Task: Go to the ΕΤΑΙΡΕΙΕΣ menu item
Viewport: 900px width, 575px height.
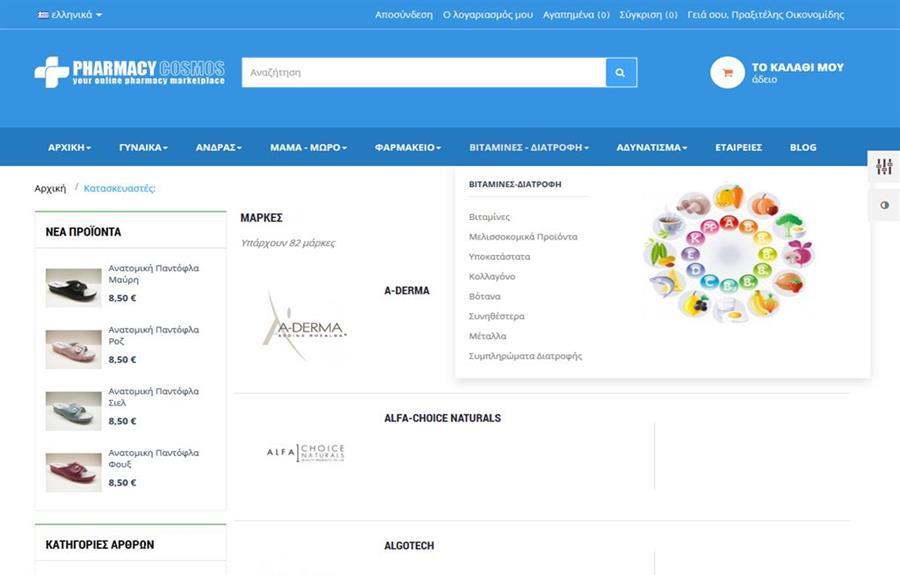Action: pyautogui.click(x=738, y=147)
